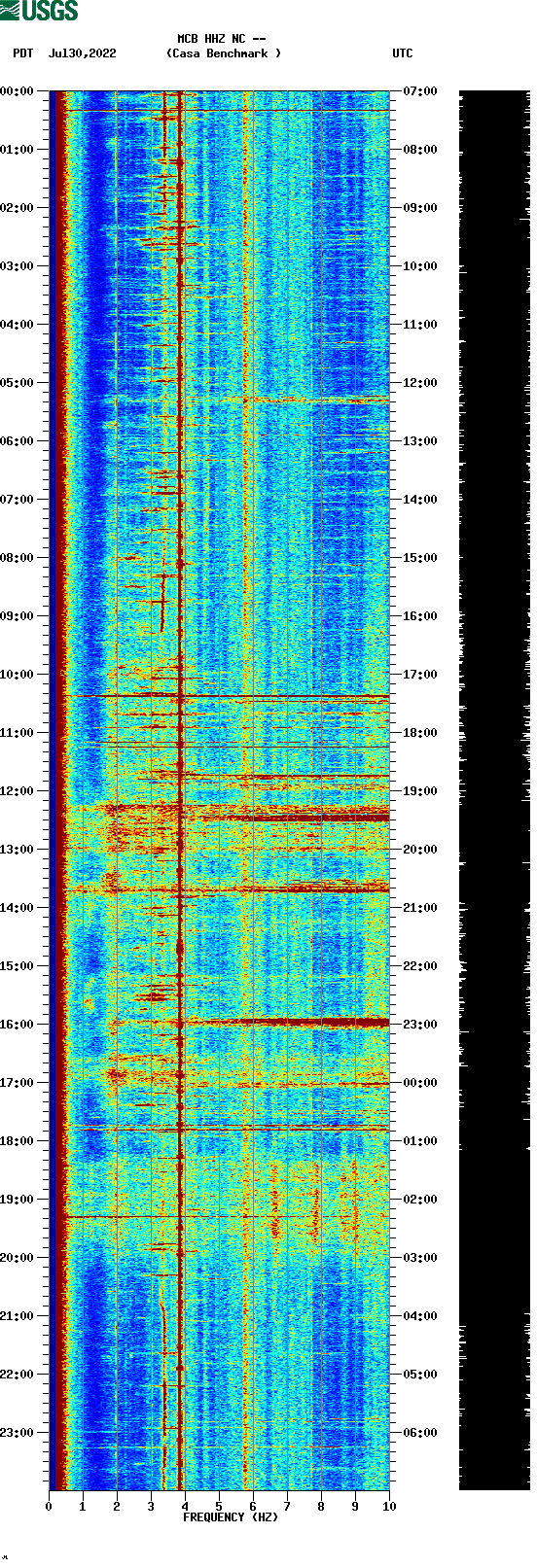This screenshot has width=537, height=1568.
Task: Click the UTC '01:00' time label
Action: coord(420,1141)
